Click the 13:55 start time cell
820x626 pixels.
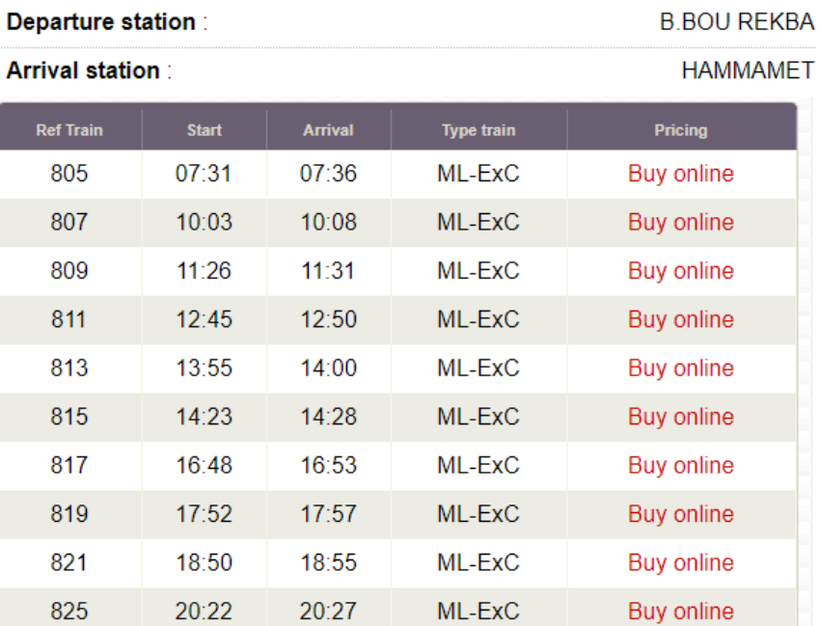point(204,368)
